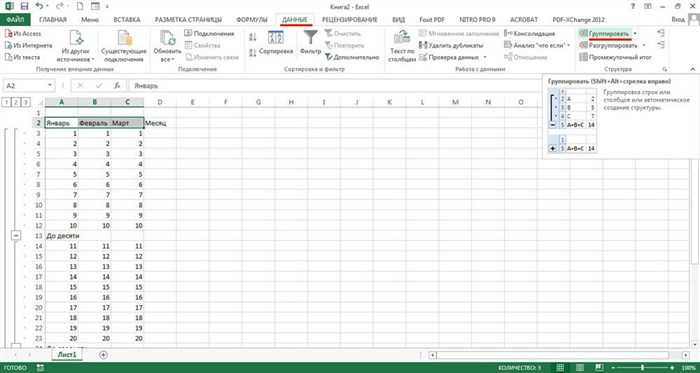Add a new sheet with plus button

coord(104,355)
